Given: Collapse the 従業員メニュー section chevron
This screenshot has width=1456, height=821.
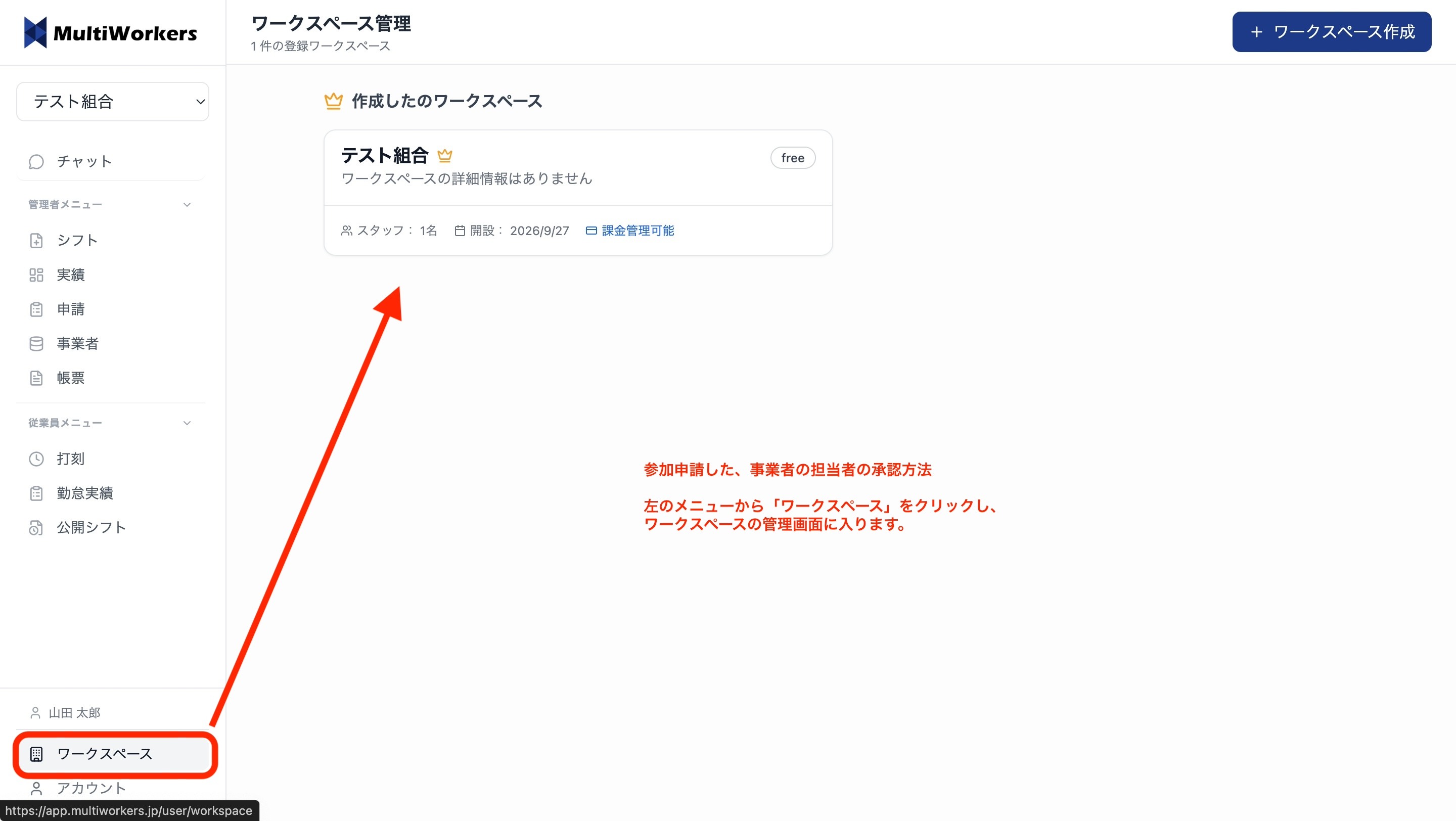Looking at the screenshot, I should [187, 423].
